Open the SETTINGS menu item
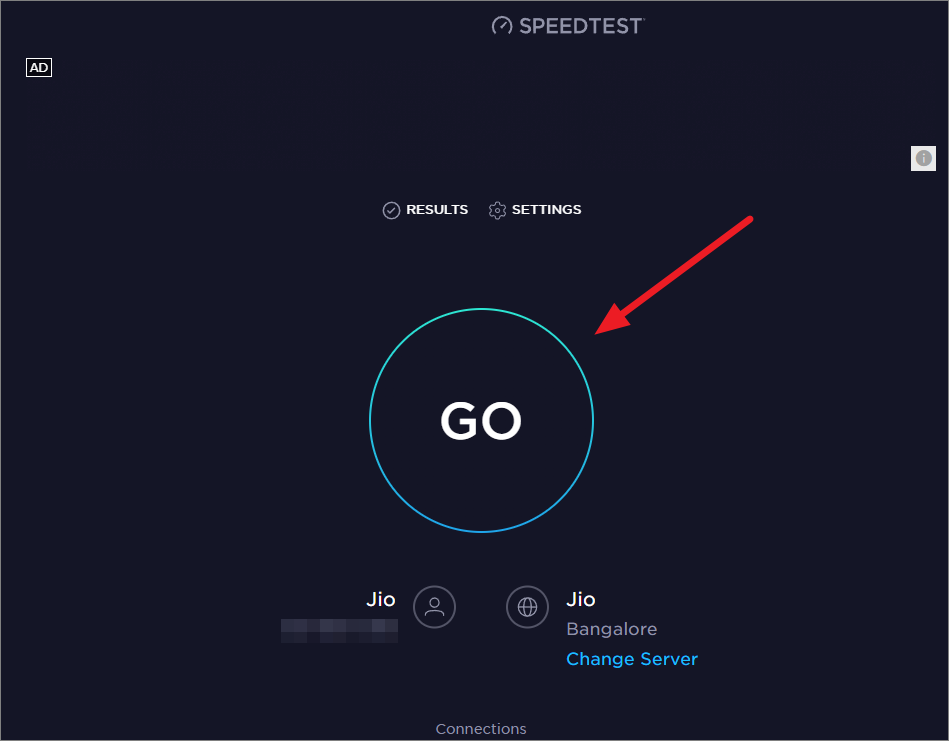The height and width of the screenshot is (741, 949). (547, 209)
